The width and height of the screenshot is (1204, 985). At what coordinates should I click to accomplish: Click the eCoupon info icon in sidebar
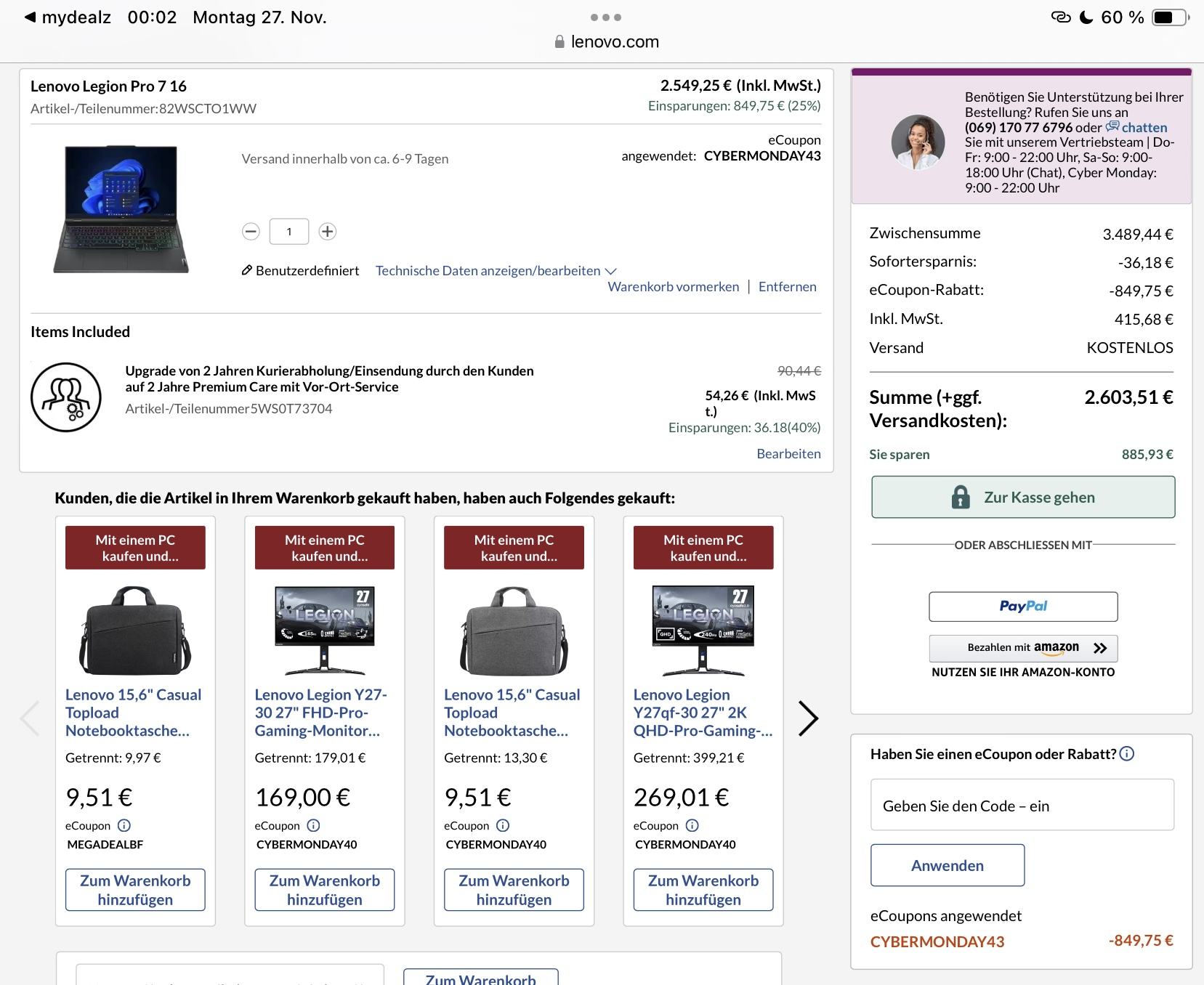[1127, 754]
